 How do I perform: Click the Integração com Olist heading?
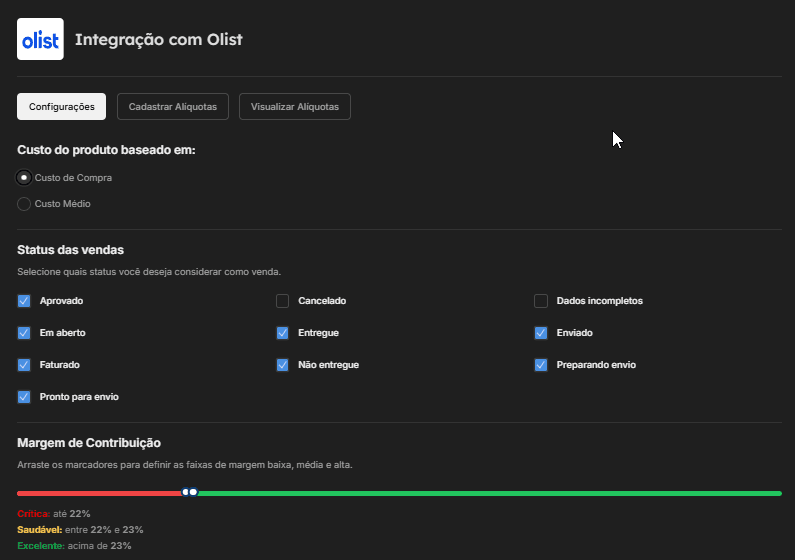click(159, 40)
